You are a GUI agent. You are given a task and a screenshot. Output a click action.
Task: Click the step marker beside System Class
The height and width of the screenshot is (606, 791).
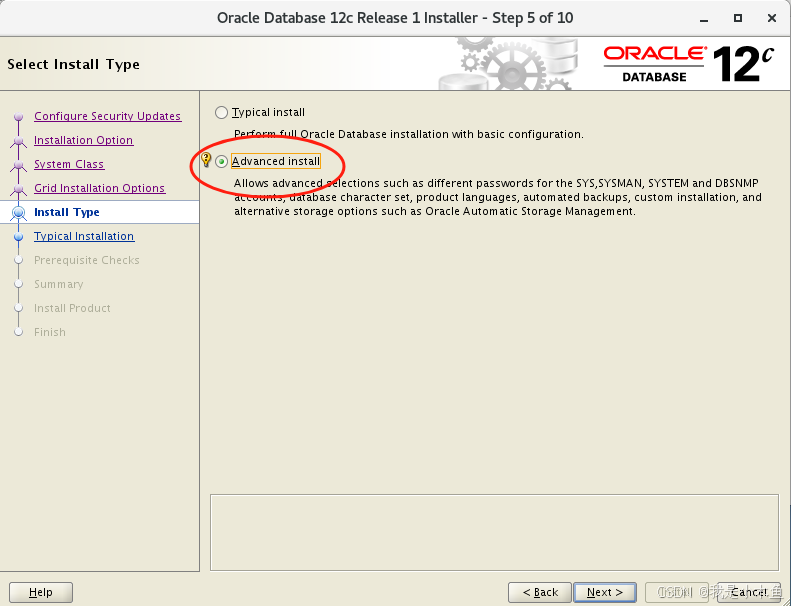coord(19,164)
